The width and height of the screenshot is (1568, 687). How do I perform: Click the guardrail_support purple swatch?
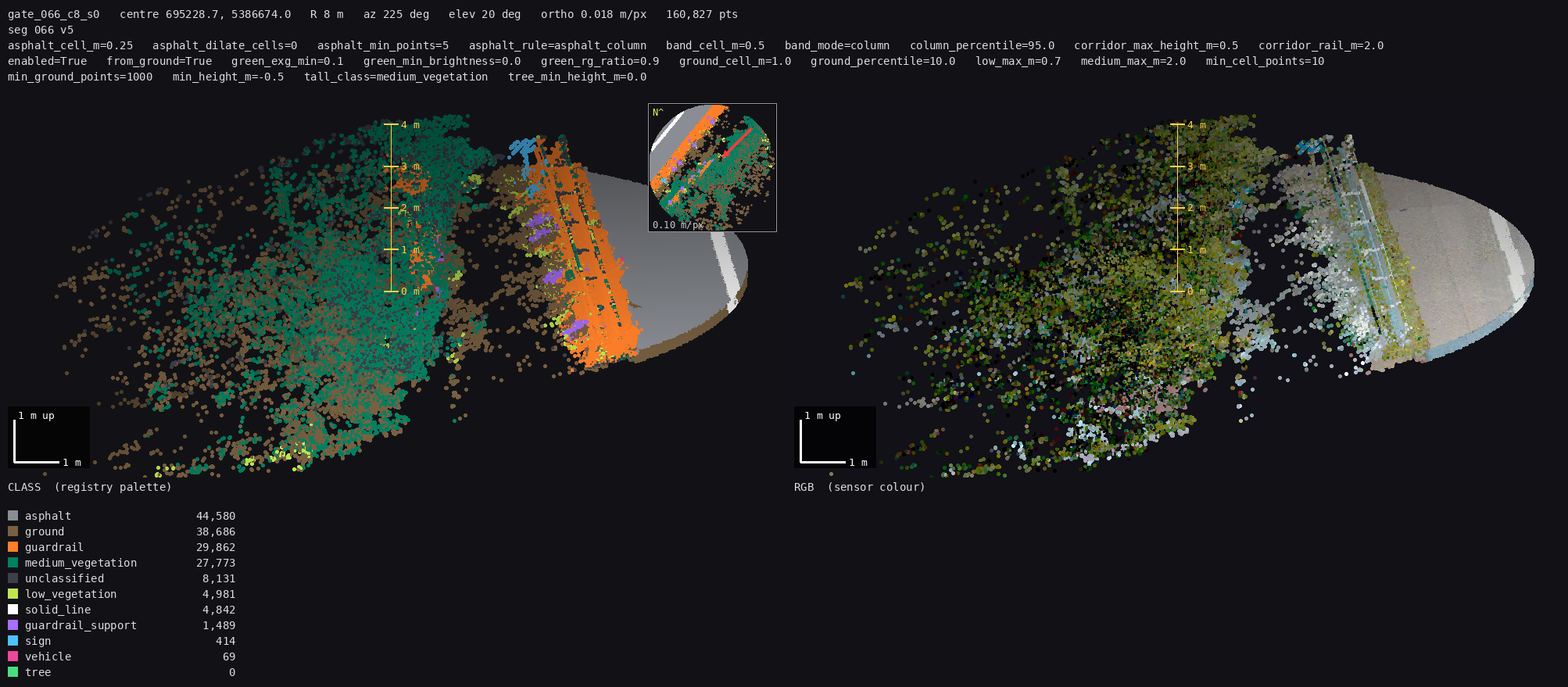[x=13, y=625]
